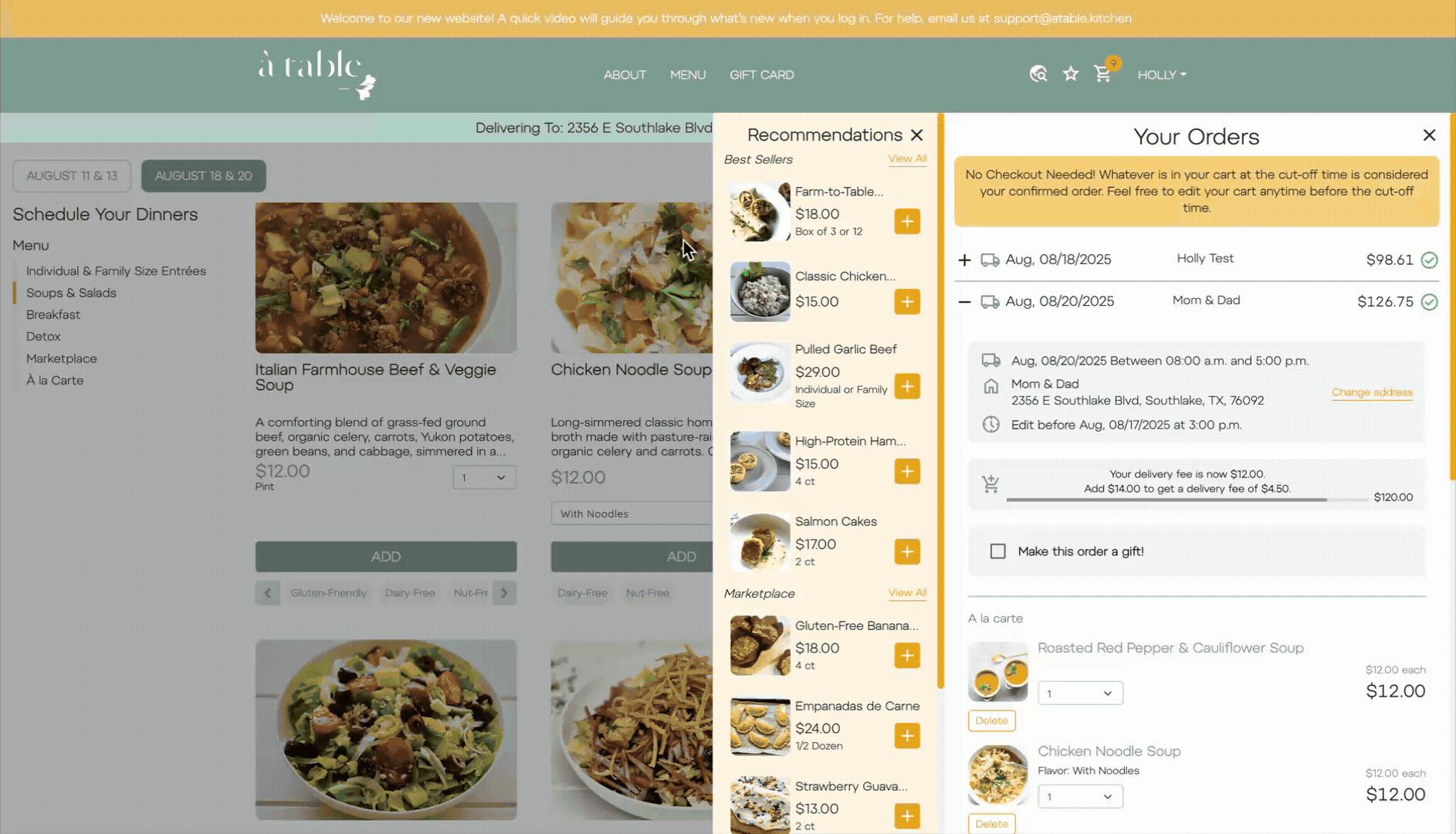Click the Change address link
1456x834 pixels.
click(1372, 392)
